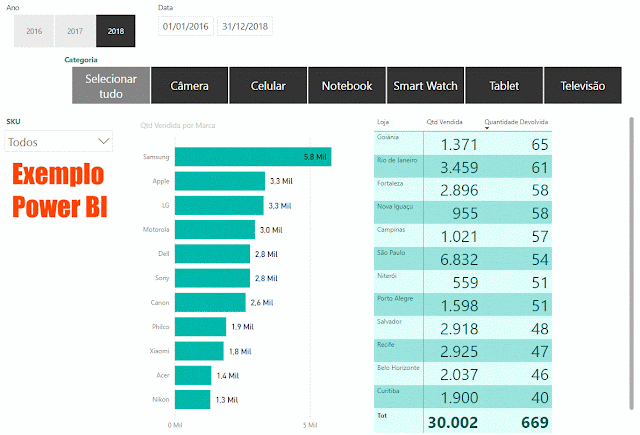This screenshot has width=640, height=435.
Task: Click the Selecionar tudo category button
Action: 111,86
